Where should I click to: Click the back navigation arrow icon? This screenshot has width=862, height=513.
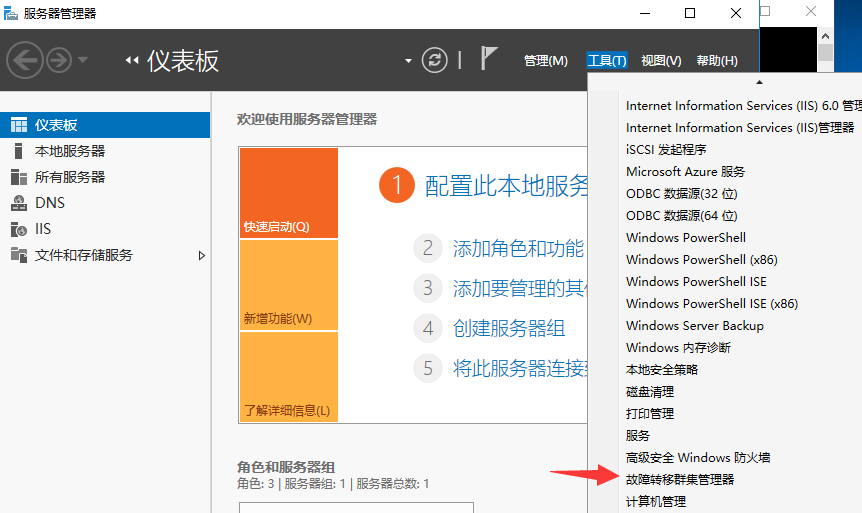pyautogui.click(x=24, y=60)
